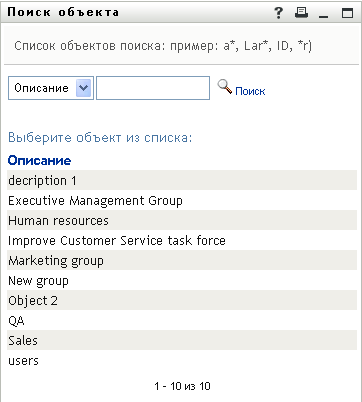Image resolution: width=362 pixels, height=402 pixels.
Task: Select the Human resources row
Action: [x=182, y=220]
